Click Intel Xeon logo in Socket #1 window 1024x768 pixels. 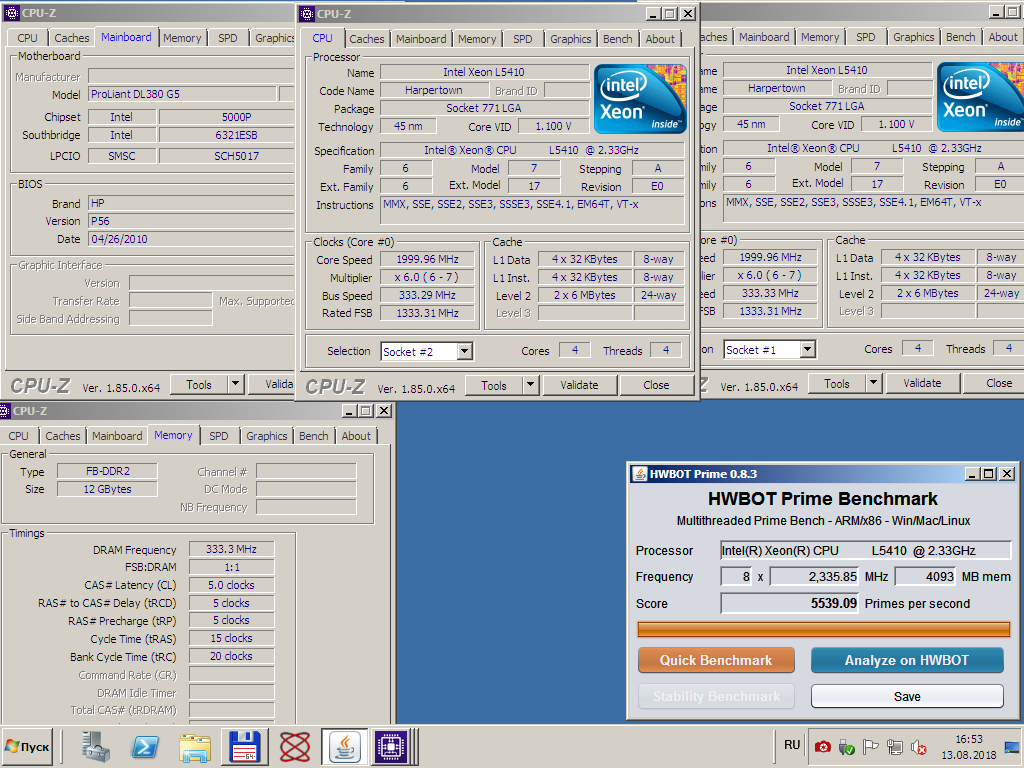(x=980, y=97)
